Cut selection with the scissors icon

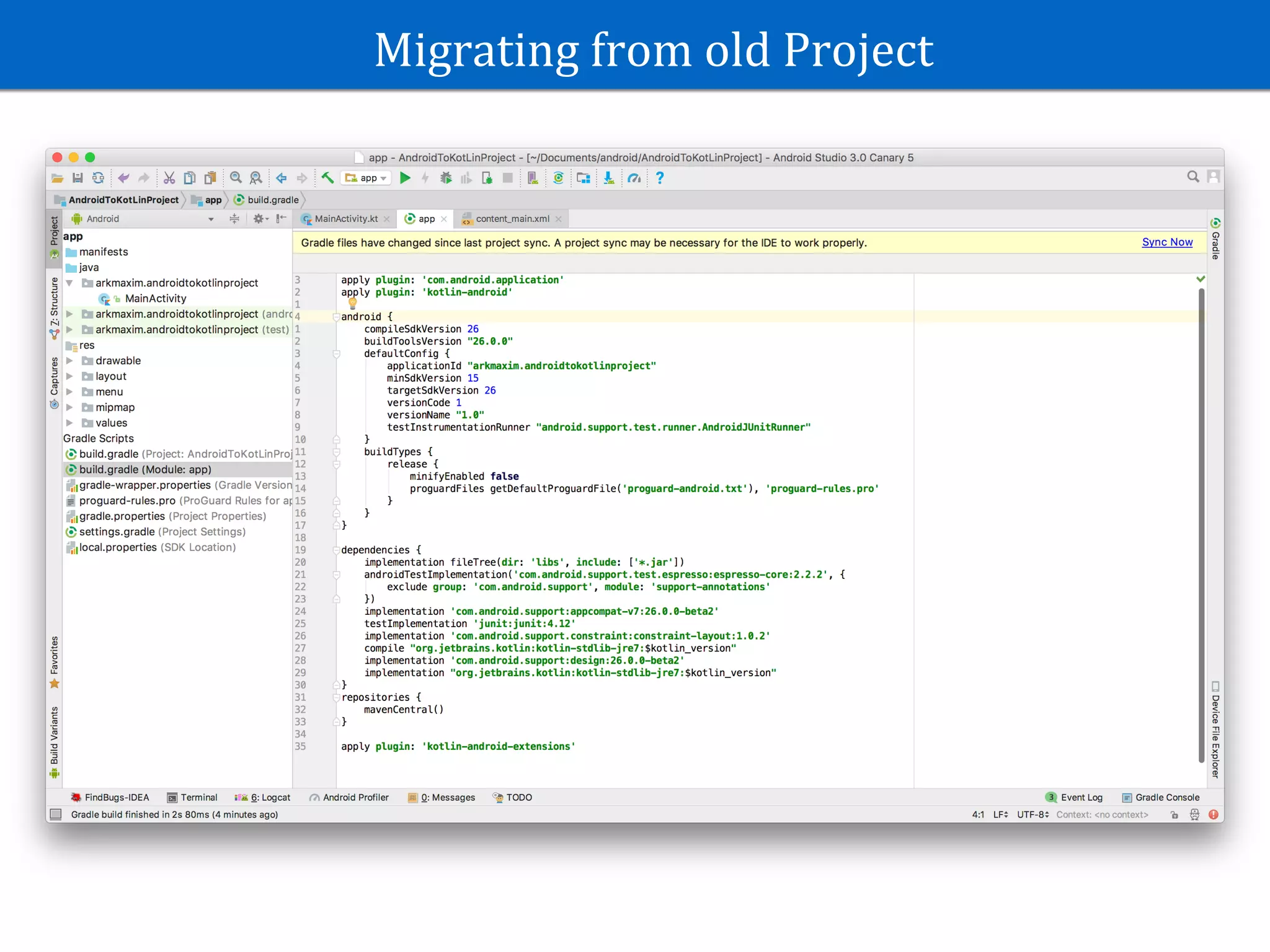pyautogui.click(x=169, y=178)
